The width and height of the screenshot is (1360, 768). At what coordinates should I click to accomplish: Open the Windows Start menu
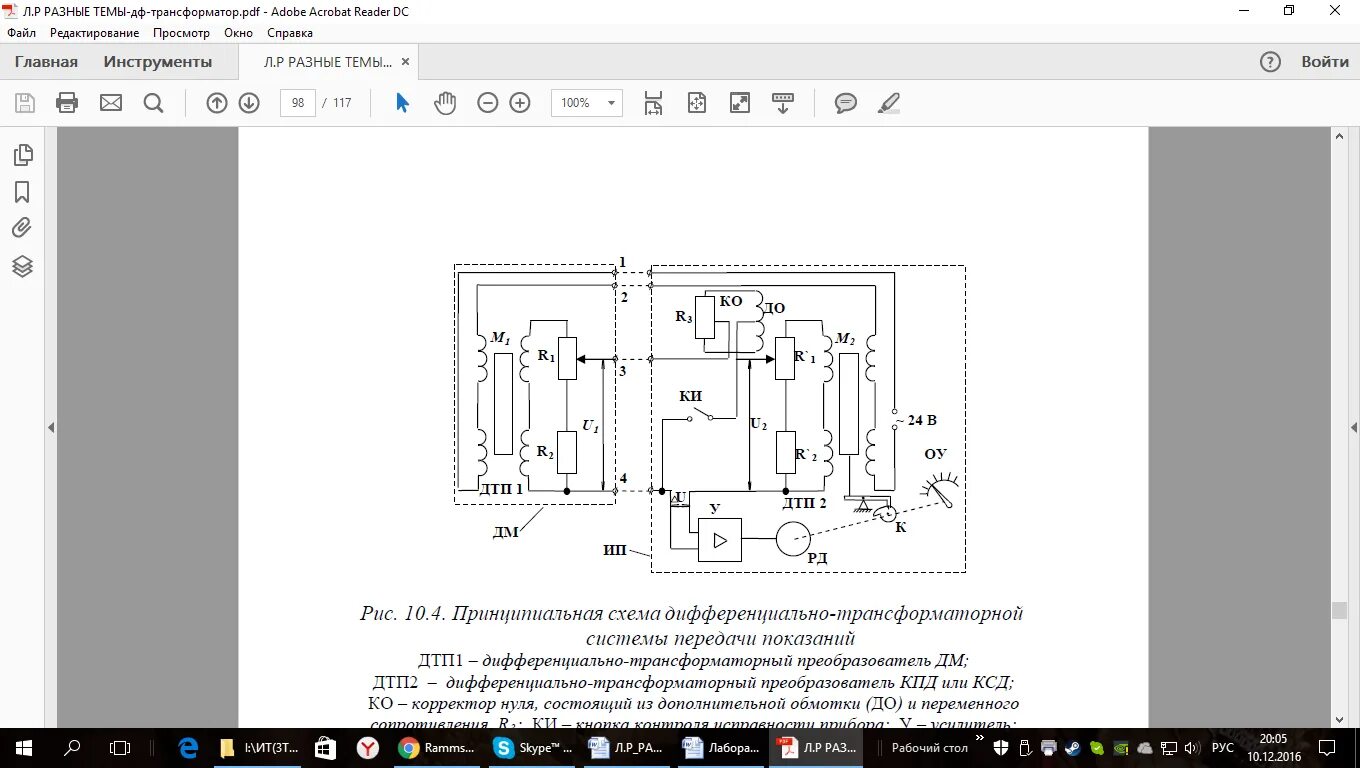tap(24, 748)
